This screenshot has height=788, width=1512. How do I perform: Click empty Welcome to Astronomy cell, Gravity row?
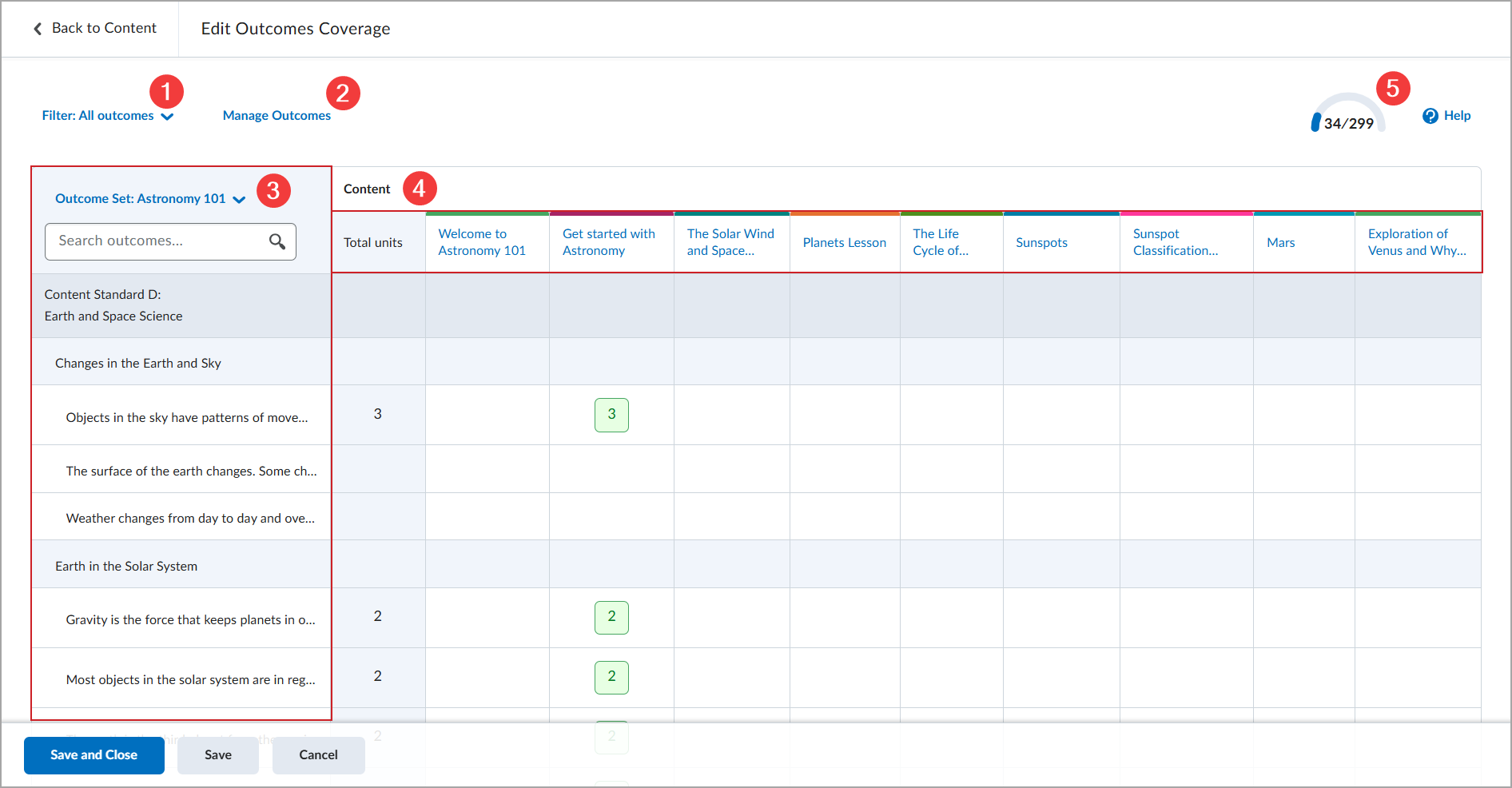point(487,618)
